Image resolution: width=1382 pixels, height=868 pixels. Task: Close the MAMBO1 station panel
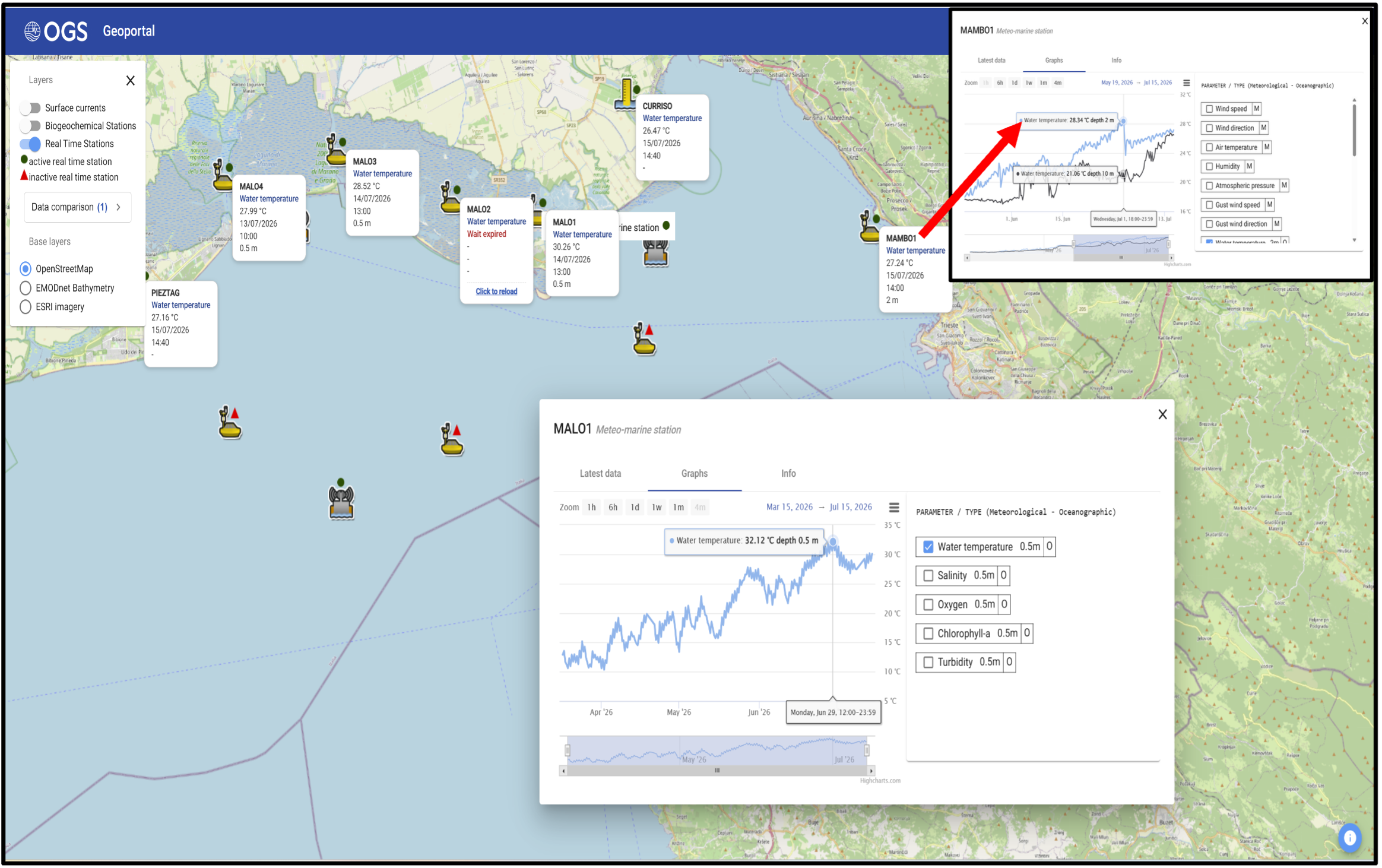coord(1365,21)
